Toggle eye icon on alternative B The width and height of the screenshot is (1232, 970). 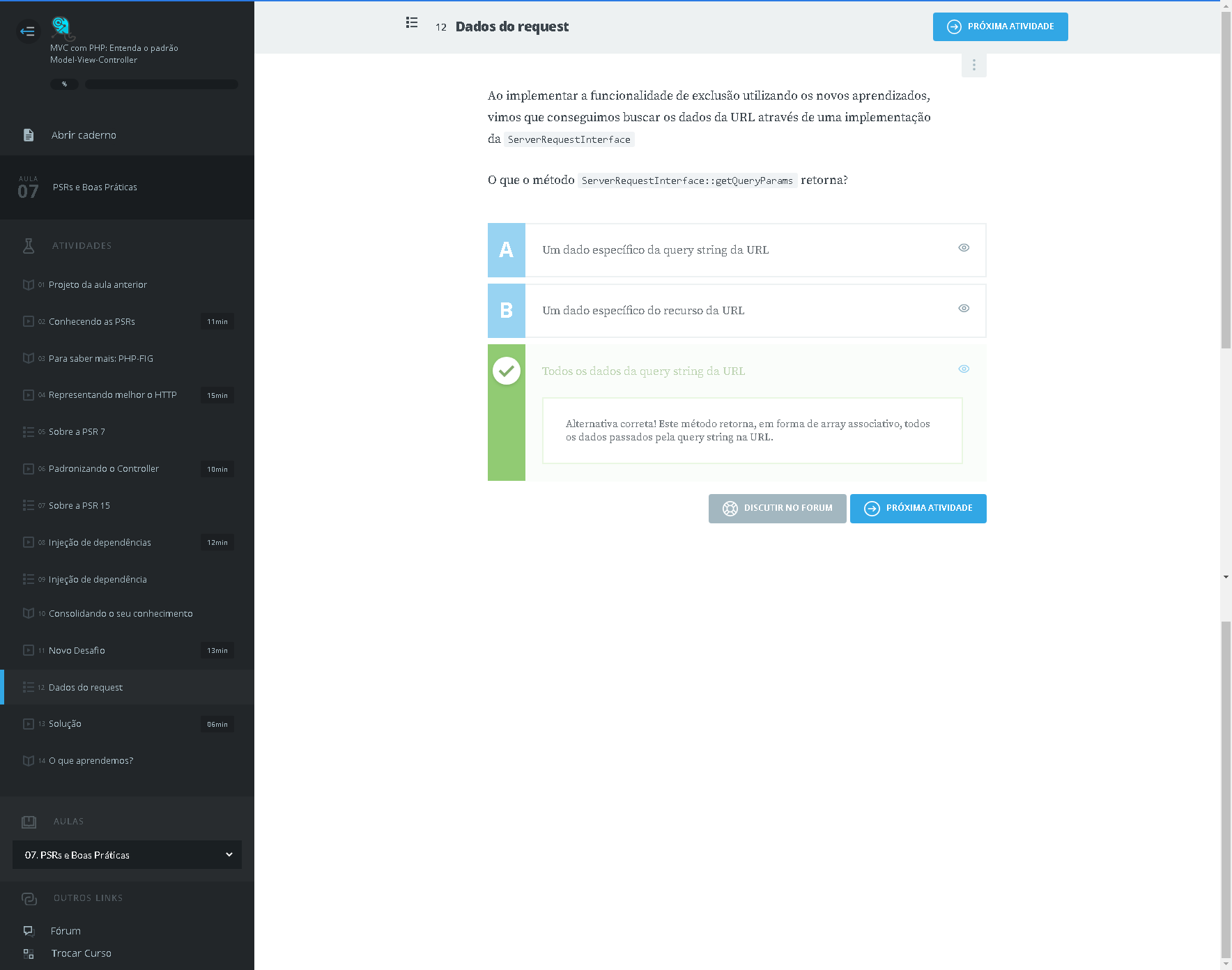(964, 309)
